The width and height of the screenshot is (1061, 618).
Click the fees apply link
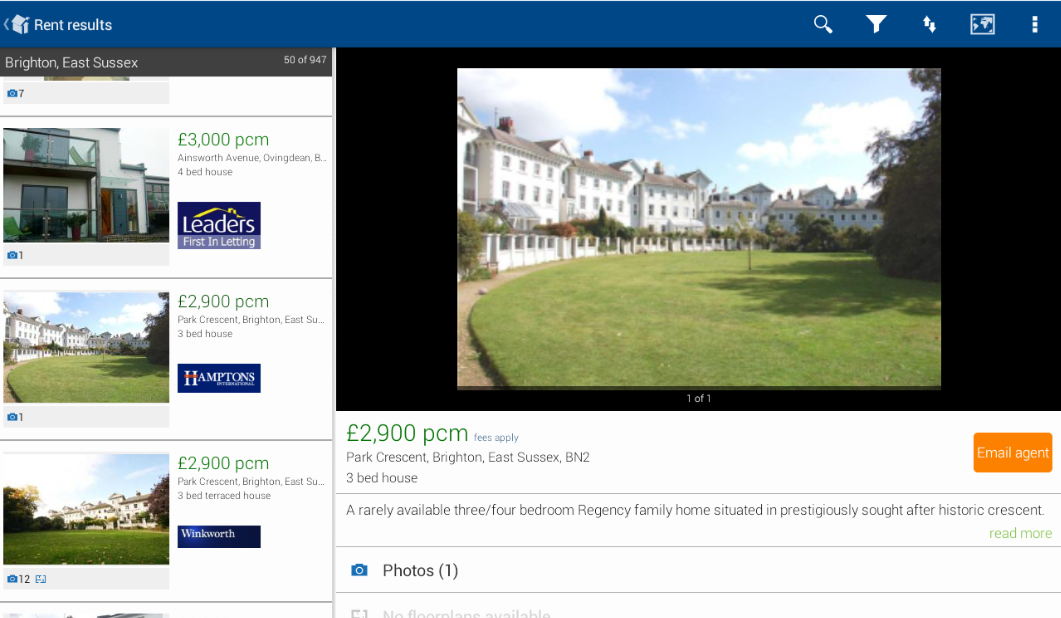(496, 437)
